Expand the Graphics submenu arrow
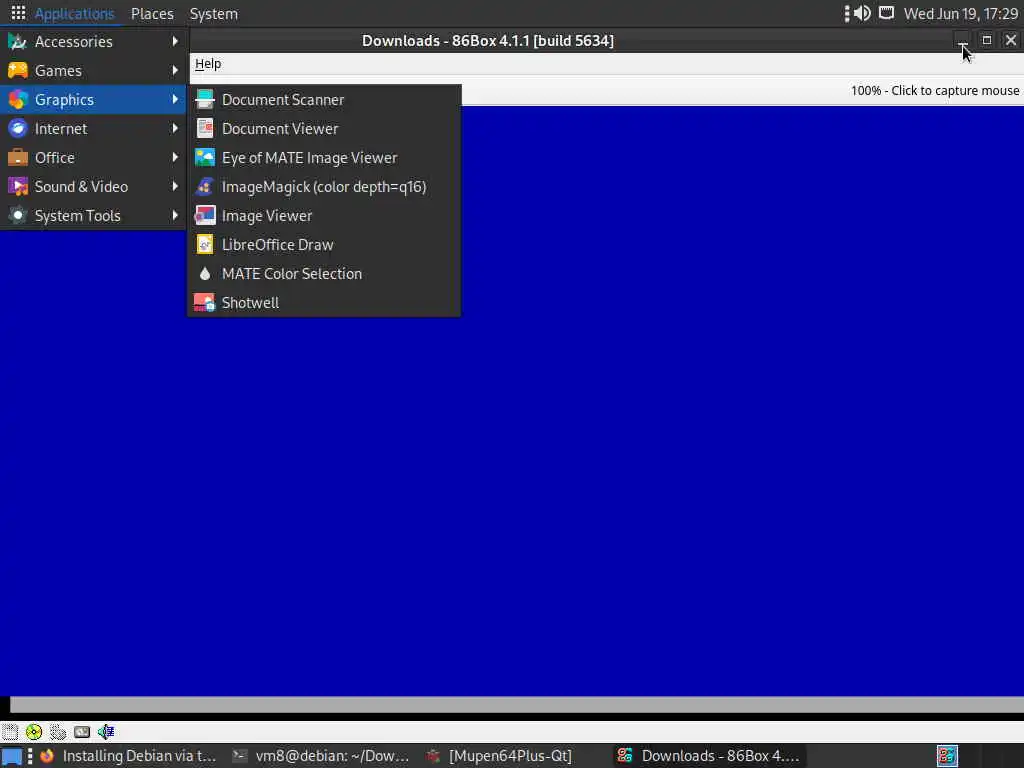1024x768 pixels. coord(175,99)
